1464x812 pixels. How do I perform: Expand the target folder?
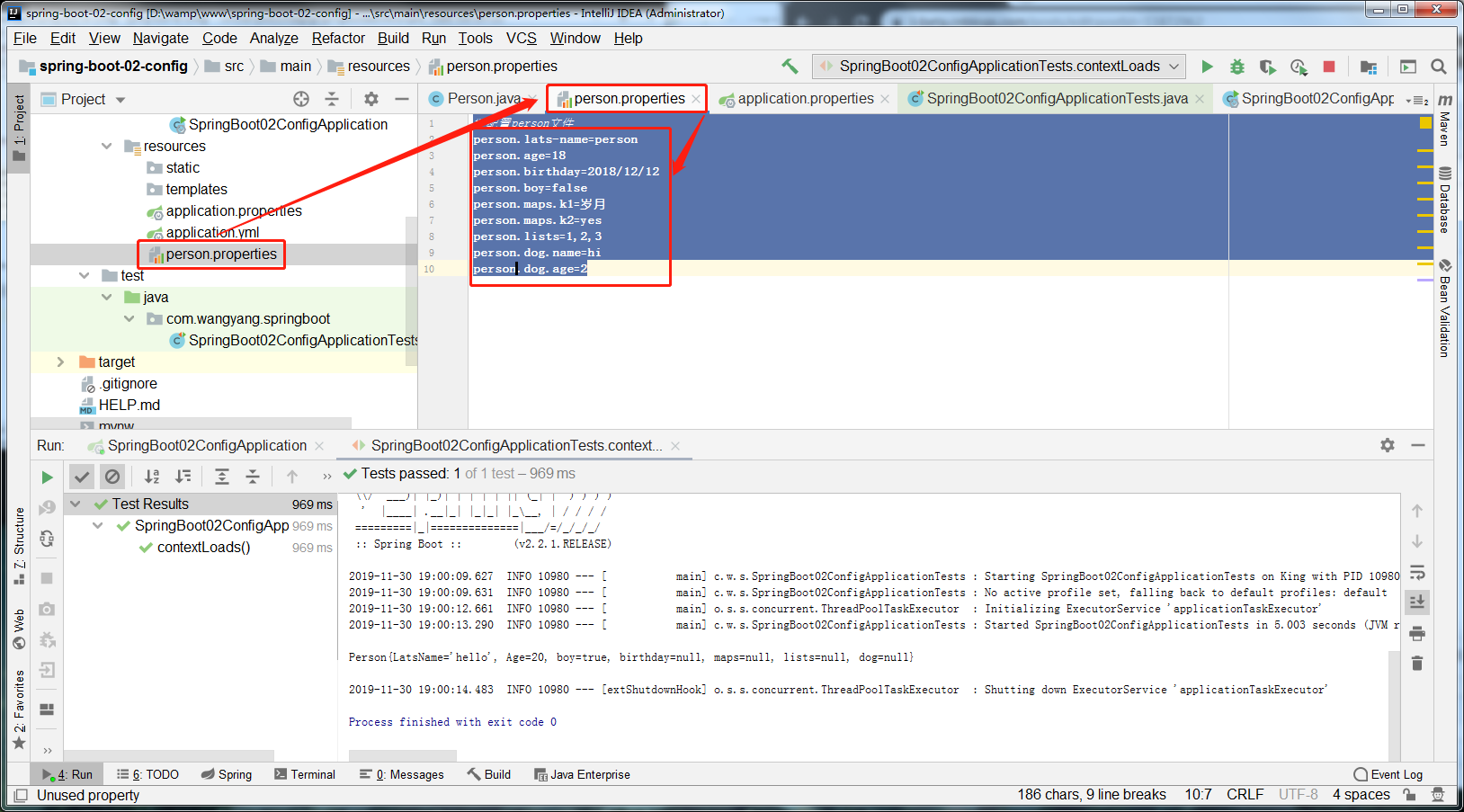(61, 361)
